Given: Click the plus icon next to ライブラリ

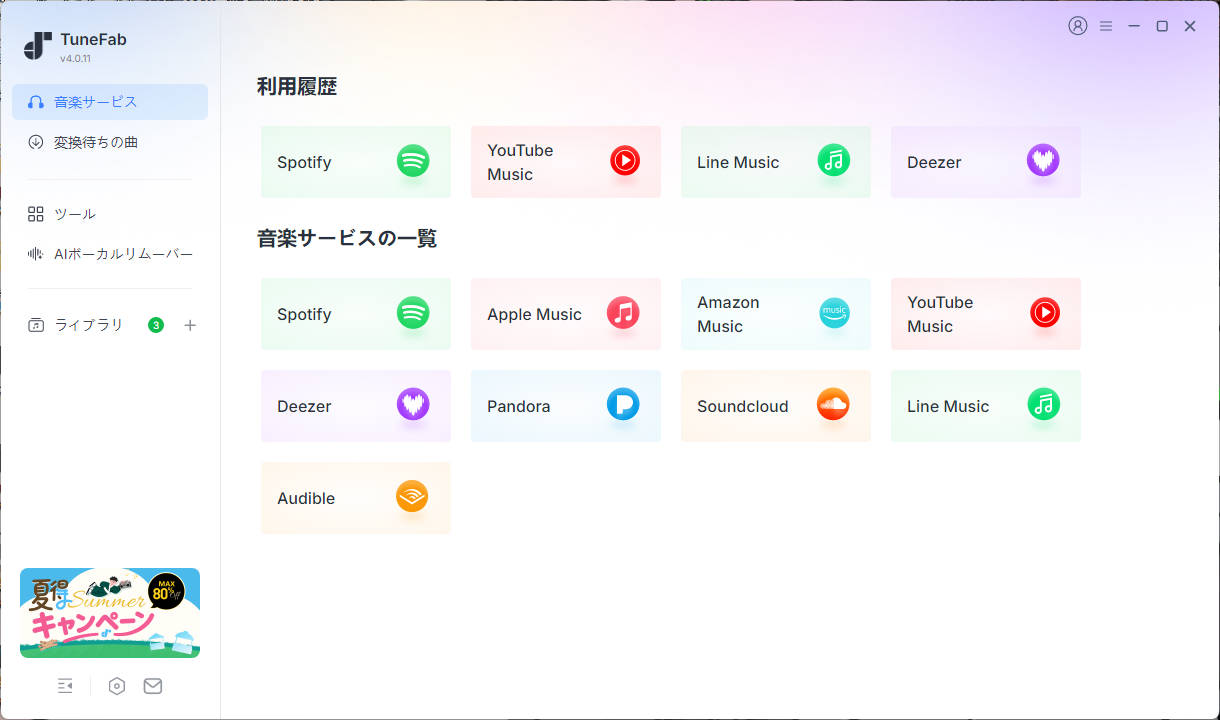Looking at the screenshot, I should 190,325.
